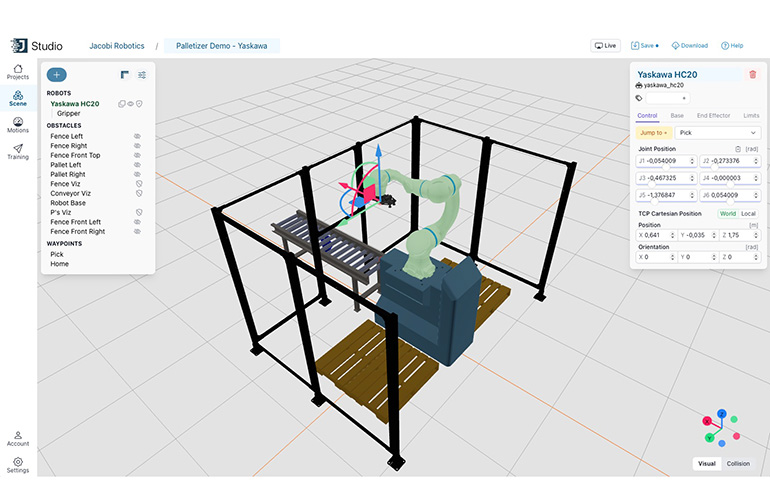
Task: Click the Download icon in top bar
Action: 689,46
